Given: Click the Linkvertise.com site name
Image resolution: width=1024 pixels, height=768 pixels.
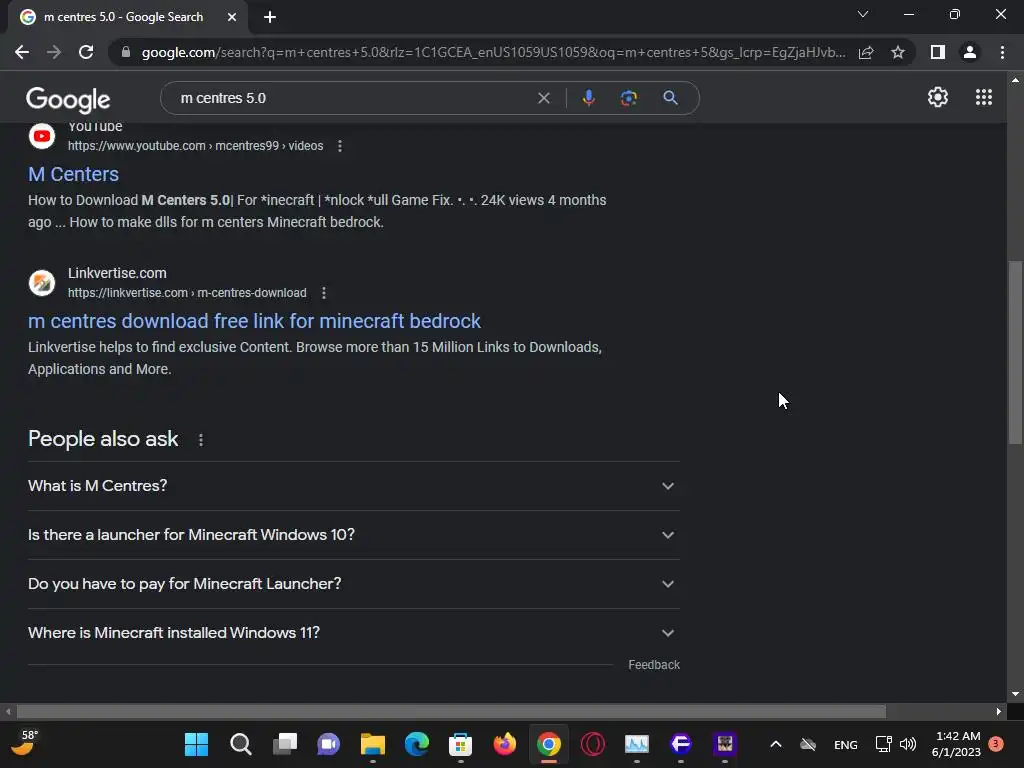Looking at the screenshot, I should pyautogui.click(x=117, y=273).
